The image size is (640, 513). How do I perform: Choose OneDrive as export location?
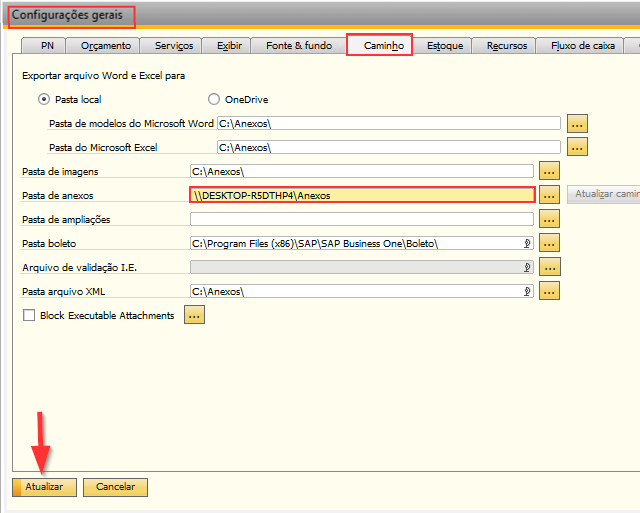pyautogui.click(x=214, y=99)
